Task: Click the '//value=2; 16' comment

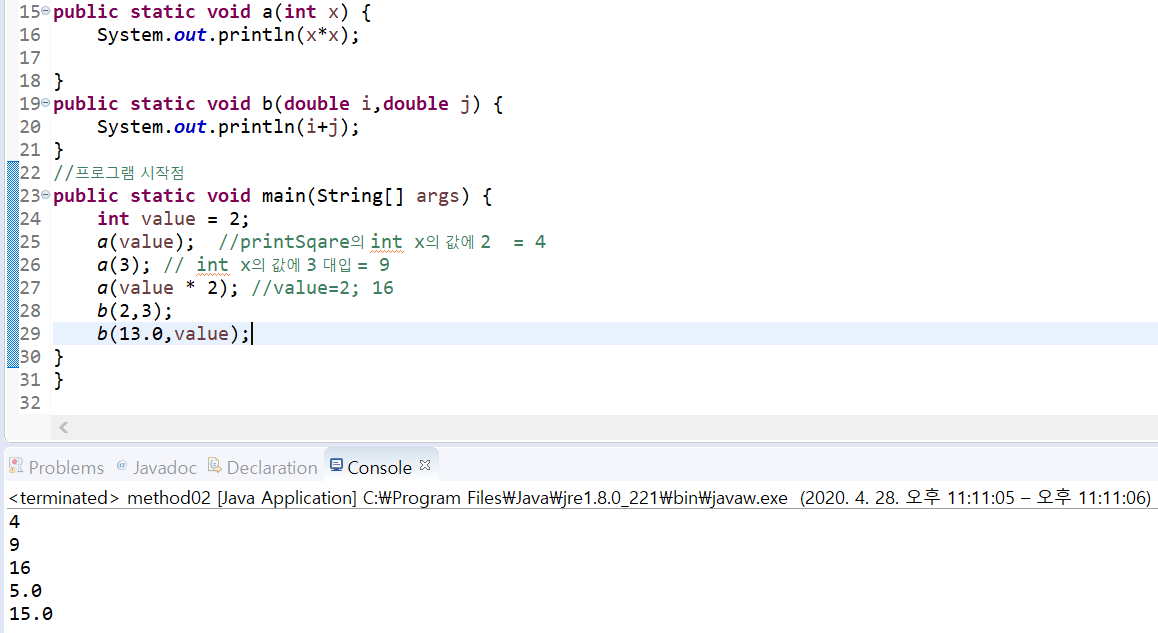Action: tap(322, 287)
